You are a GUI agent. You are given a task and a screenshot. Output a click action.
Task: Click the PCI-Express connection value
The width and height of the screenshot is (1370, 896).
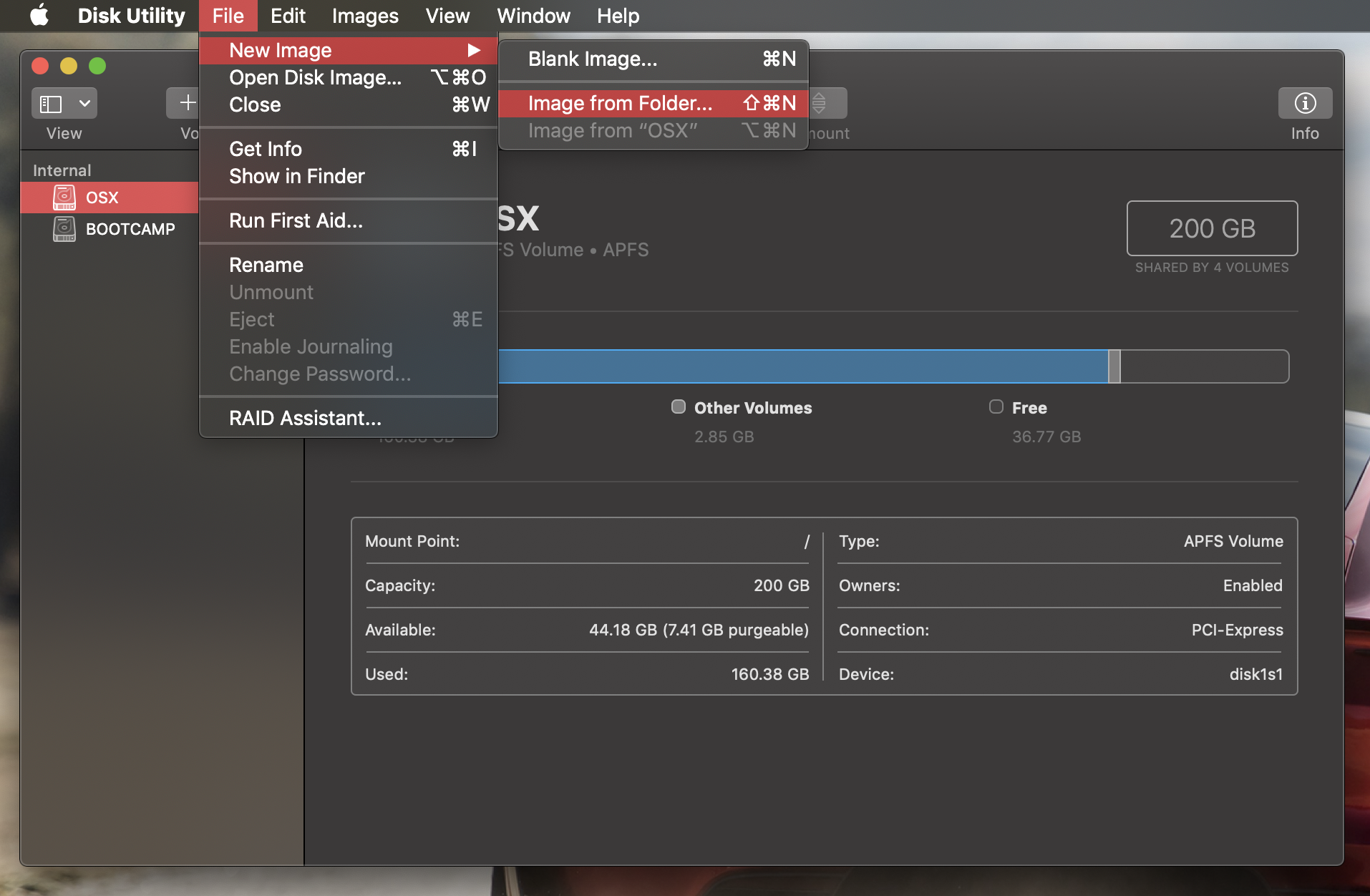tap(1237, 630)
